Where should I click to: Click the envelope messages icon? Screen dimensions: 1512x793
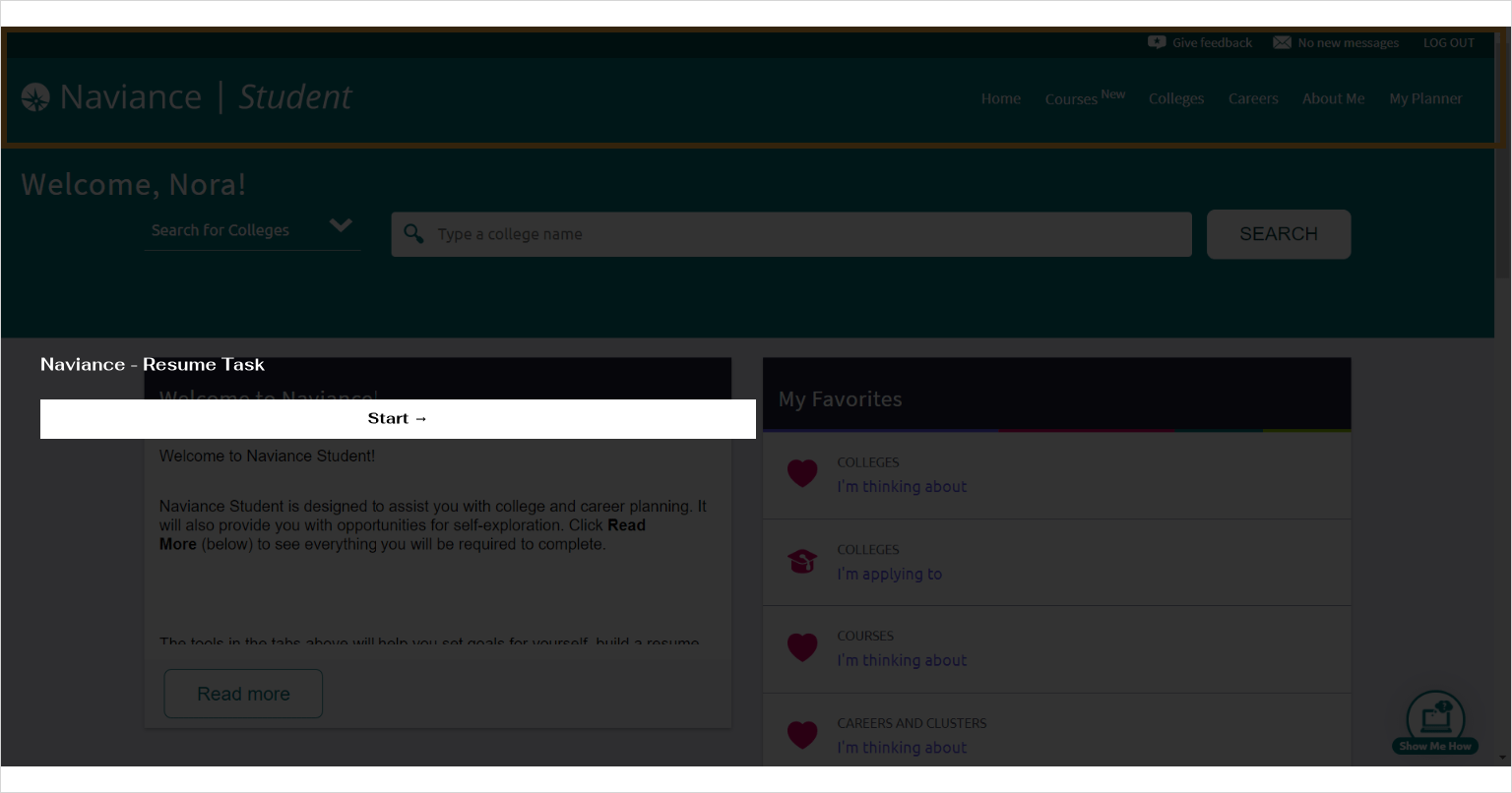(x=1282, y=42)
